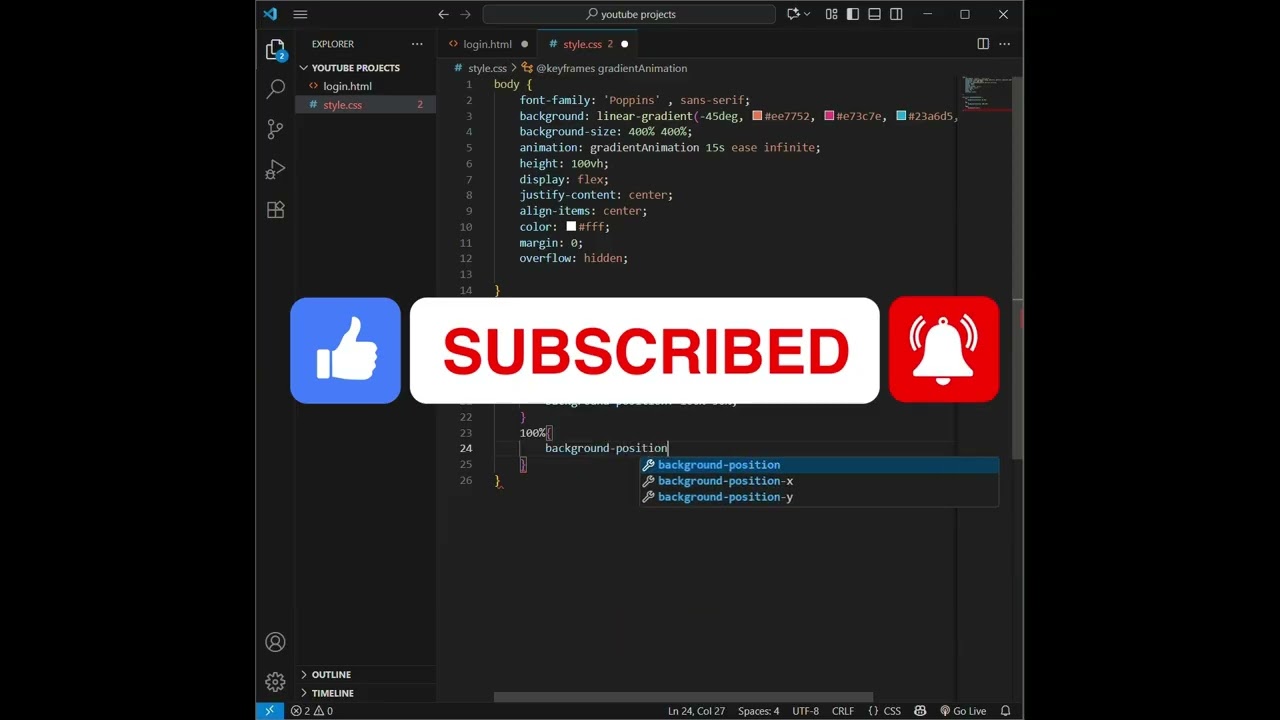Split the editor to the right
This screenshot has width=1280, height=720.
(983, 44)
